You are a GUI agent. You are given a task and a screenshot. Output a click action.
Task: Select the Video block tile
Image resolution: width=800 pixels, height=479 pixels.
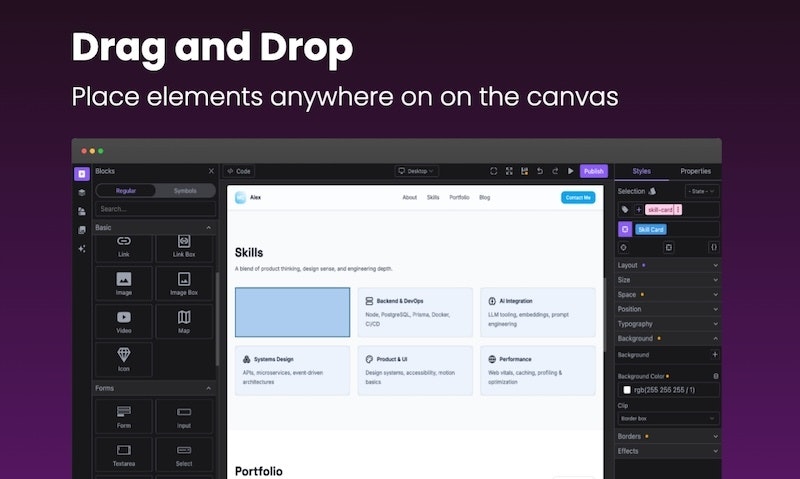124,320
